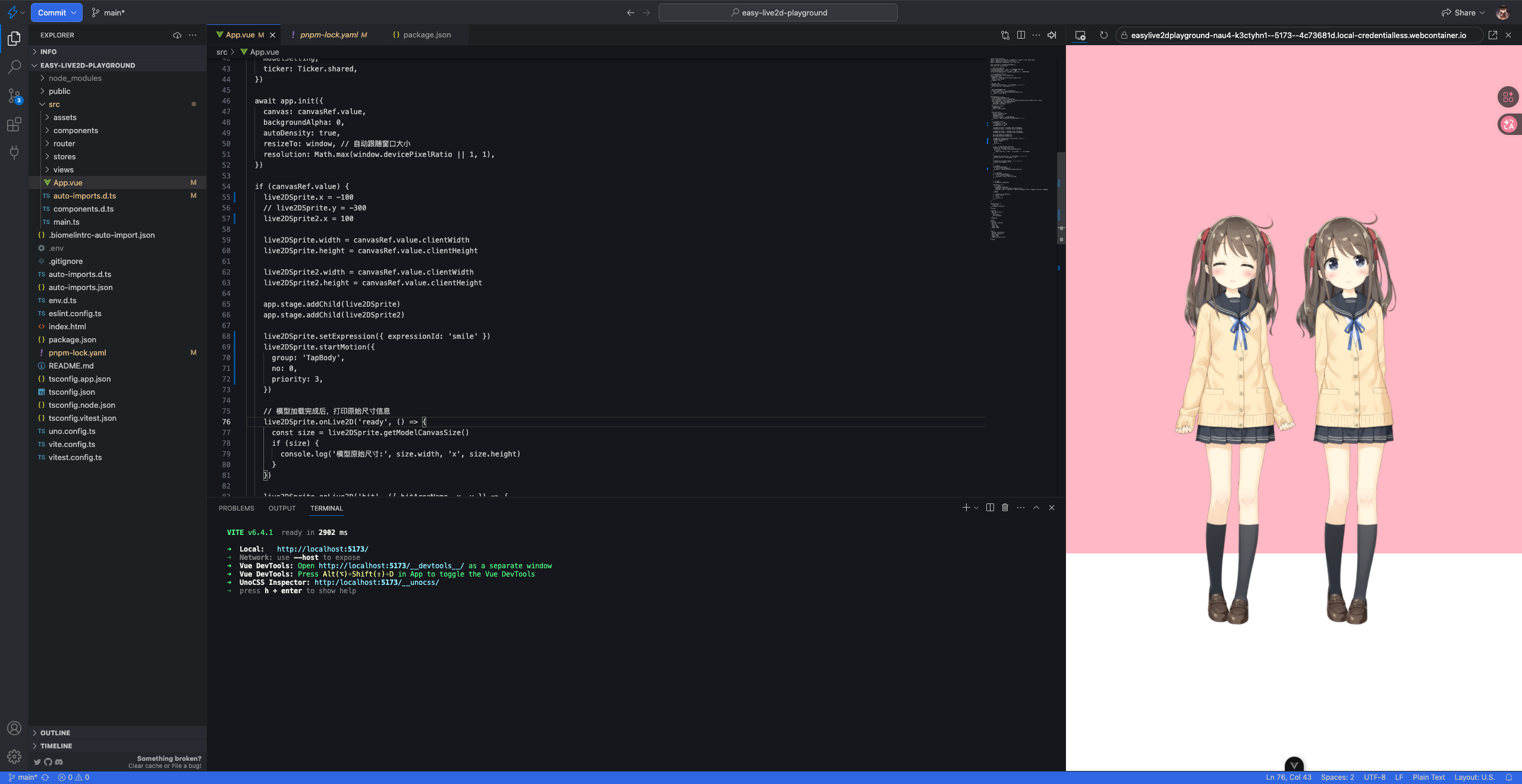Open the Manage gear icon

14,757
